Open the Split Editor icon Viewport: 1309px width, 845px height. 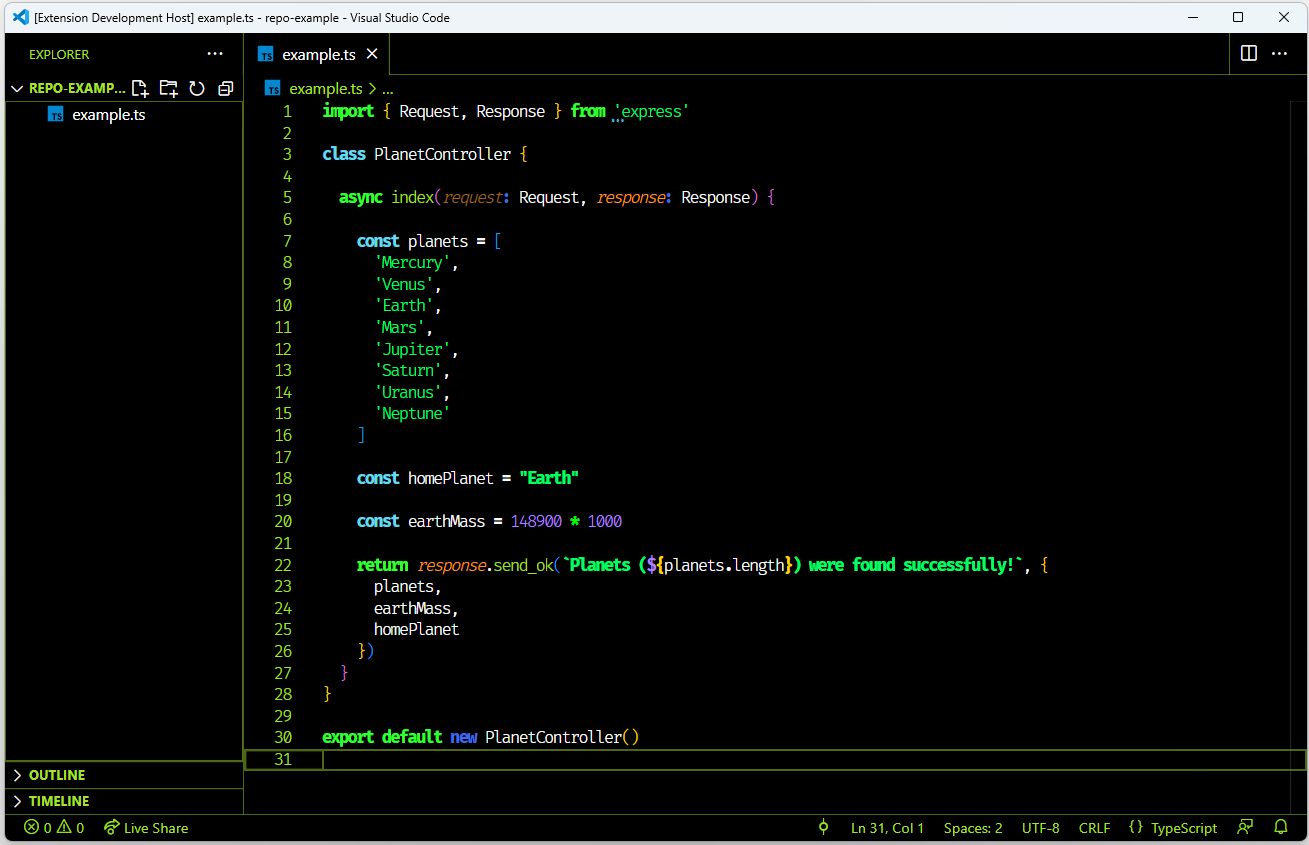click(x=1248, y=53)
